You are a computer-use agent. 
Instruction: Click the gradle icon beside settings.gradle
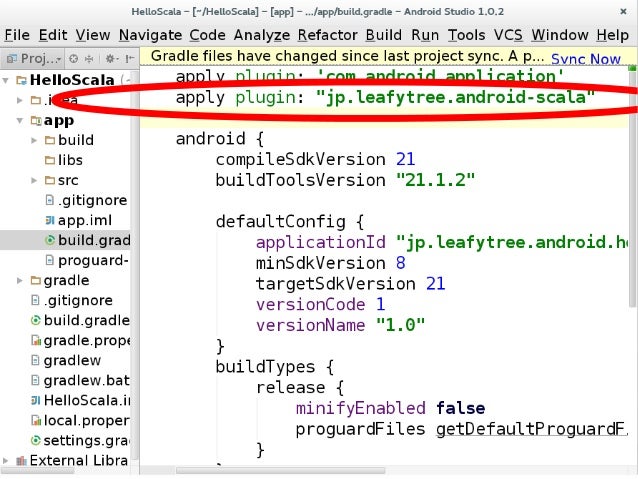36,440
